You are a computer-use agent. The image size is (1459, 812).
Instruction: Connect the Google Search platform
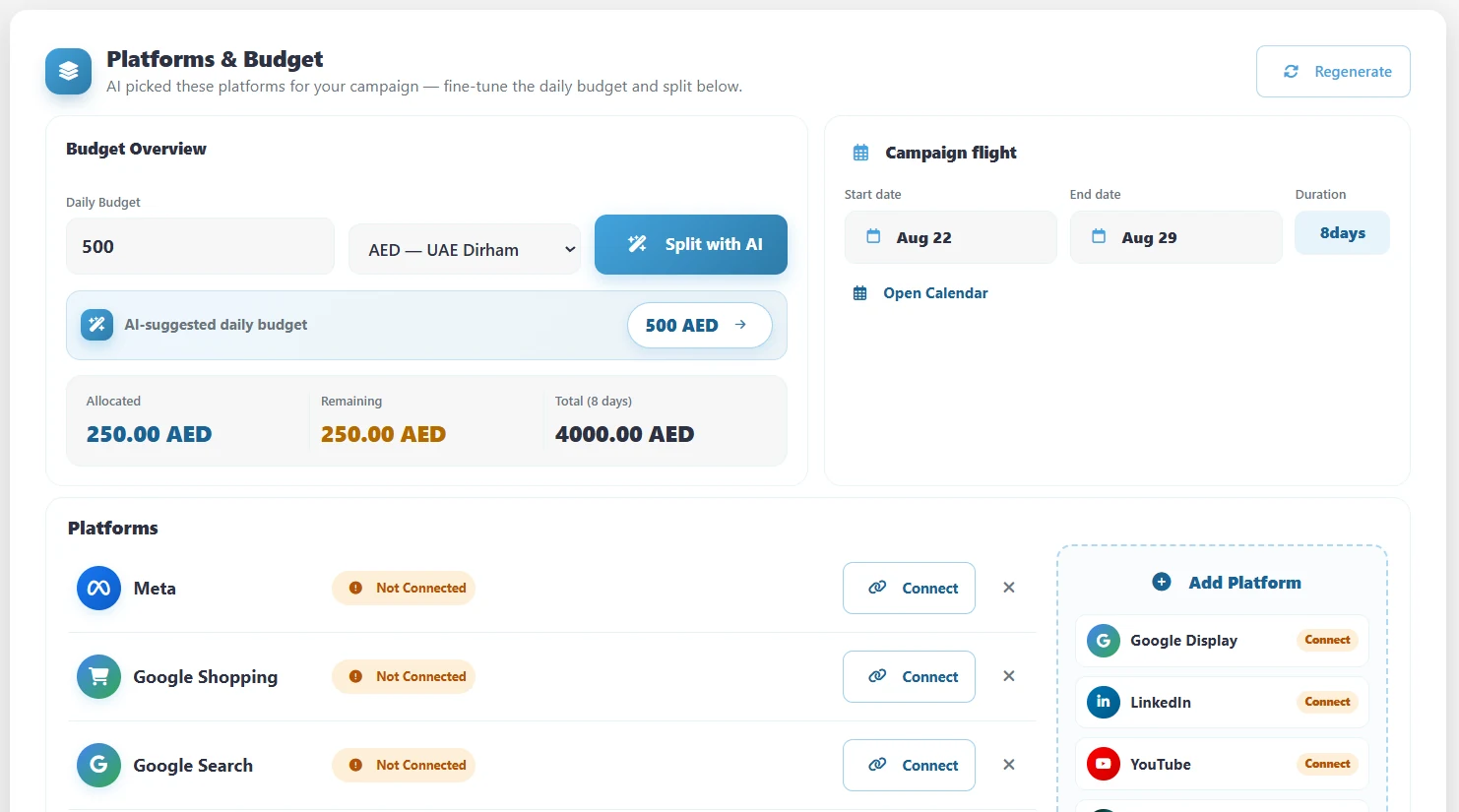click(909, 765)
